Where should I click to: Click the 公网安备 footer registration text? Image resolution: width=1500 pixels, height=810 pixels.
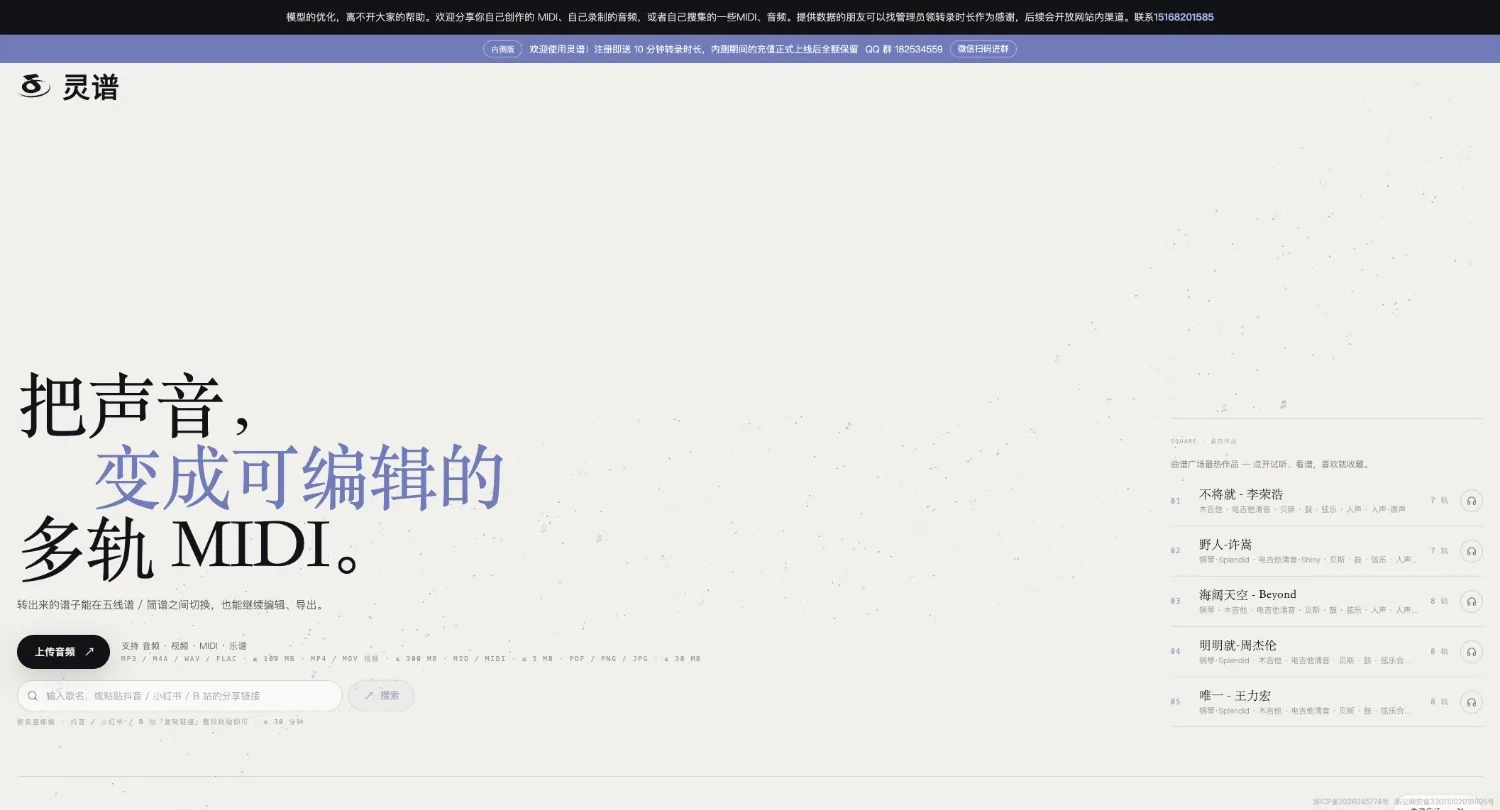1443,802
